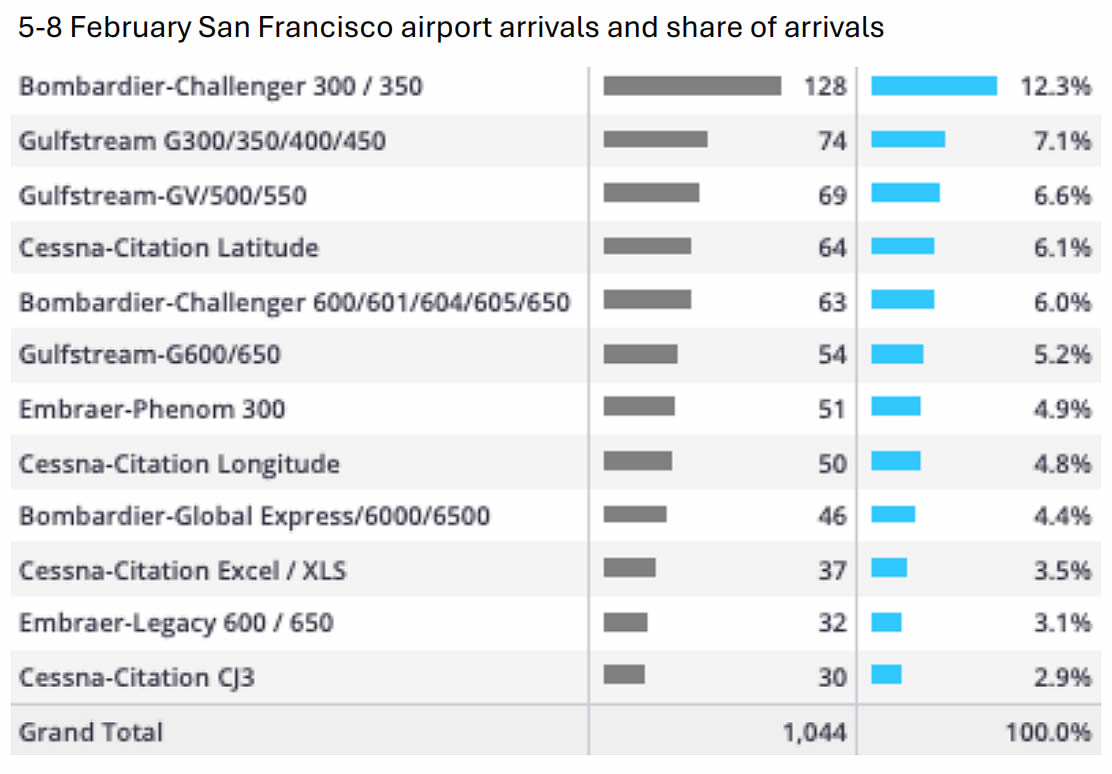The width and height of the screenshot is (1112, 774).
Task: Click the blue 6.0% share bar
Action: click(x=903, y=300)
